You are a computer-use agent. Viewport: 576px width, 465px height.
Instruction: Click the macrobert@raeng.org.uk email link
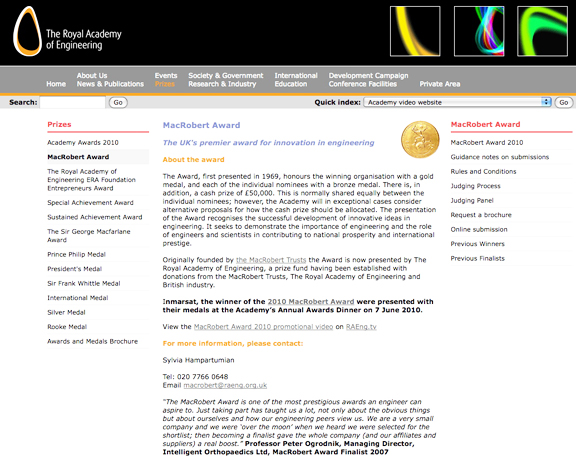(x=225, y=386)
